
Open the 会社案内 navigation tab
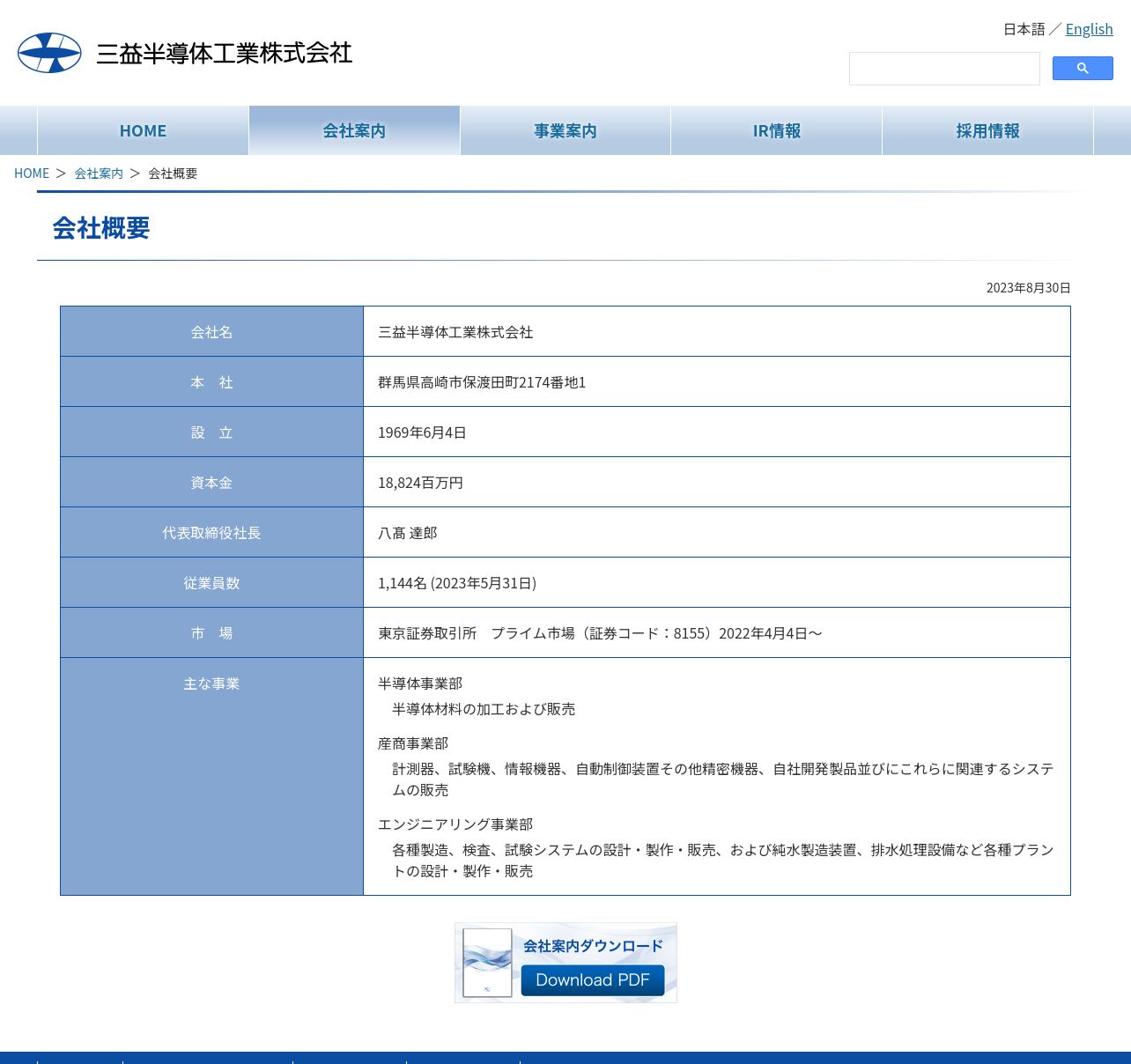point(354,130)
